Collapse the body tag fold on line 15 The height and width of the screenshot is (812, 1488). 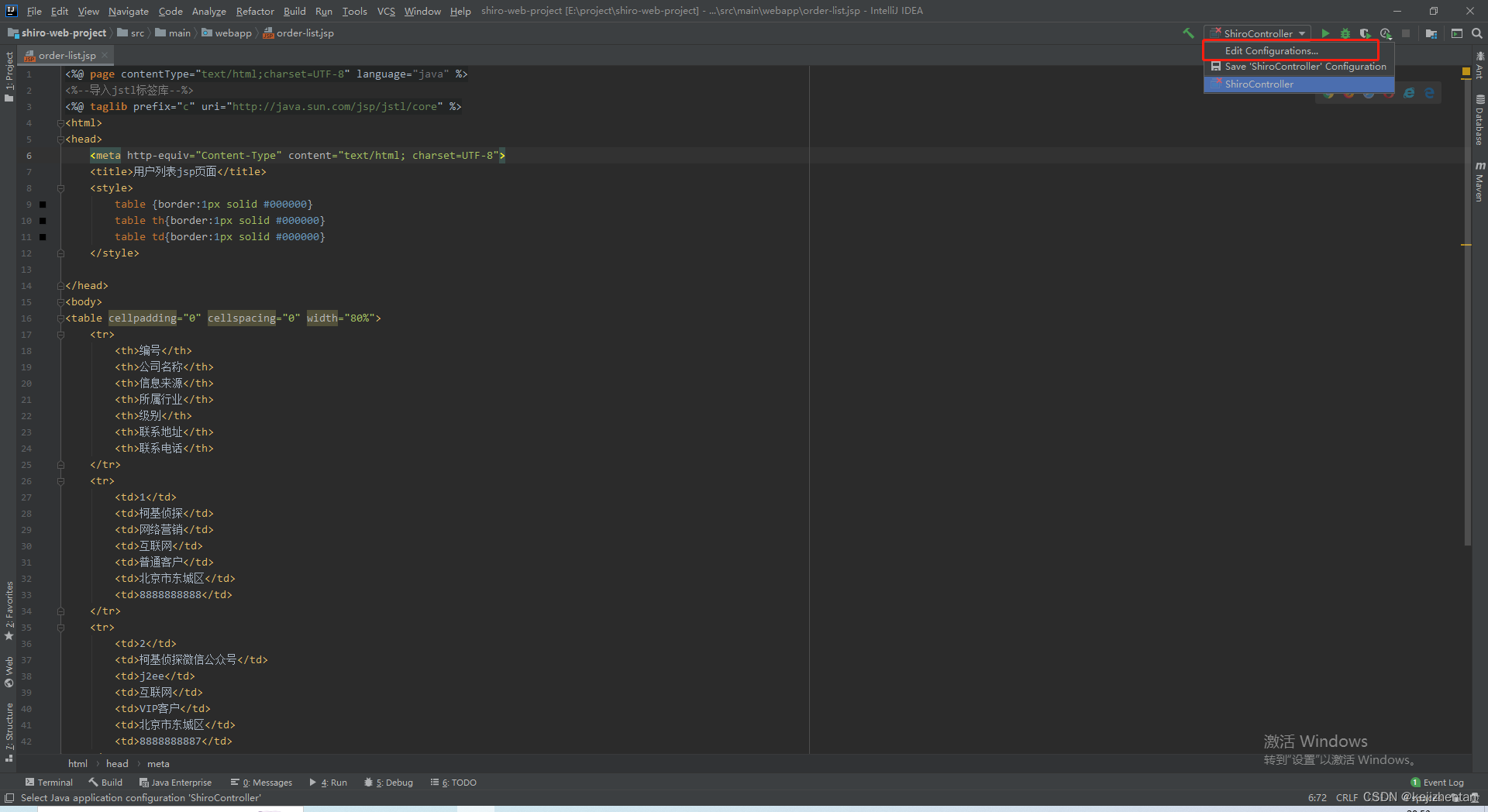(60, 302)
